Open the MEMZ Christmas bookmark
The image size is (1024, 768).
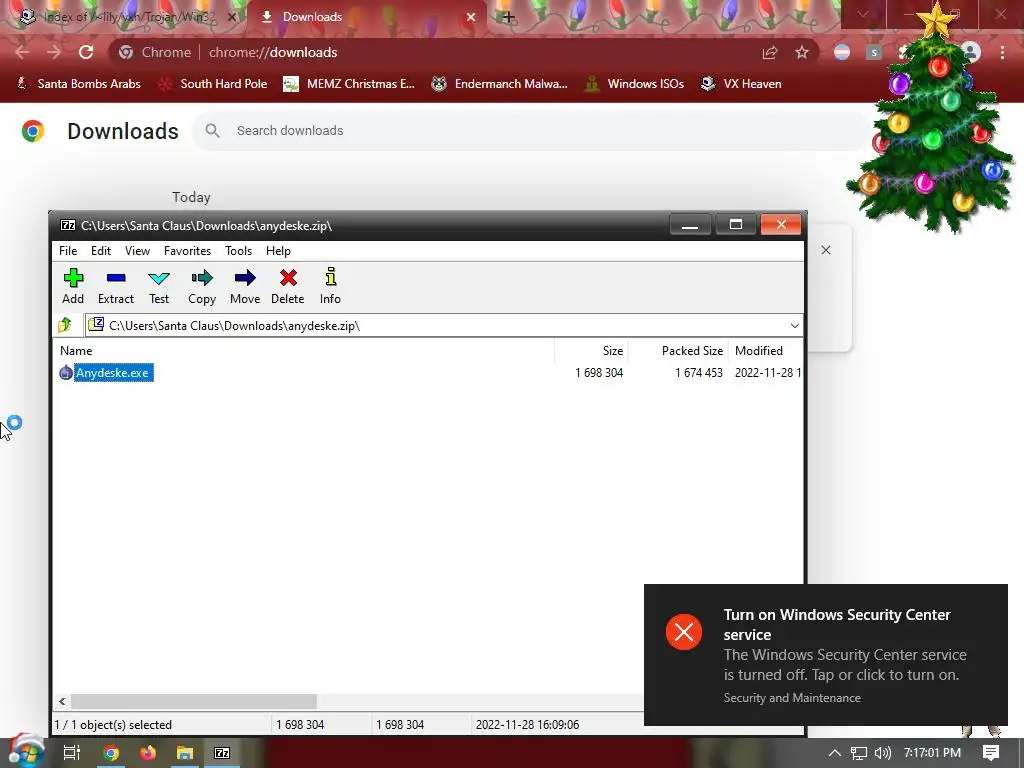coord(349,84)
